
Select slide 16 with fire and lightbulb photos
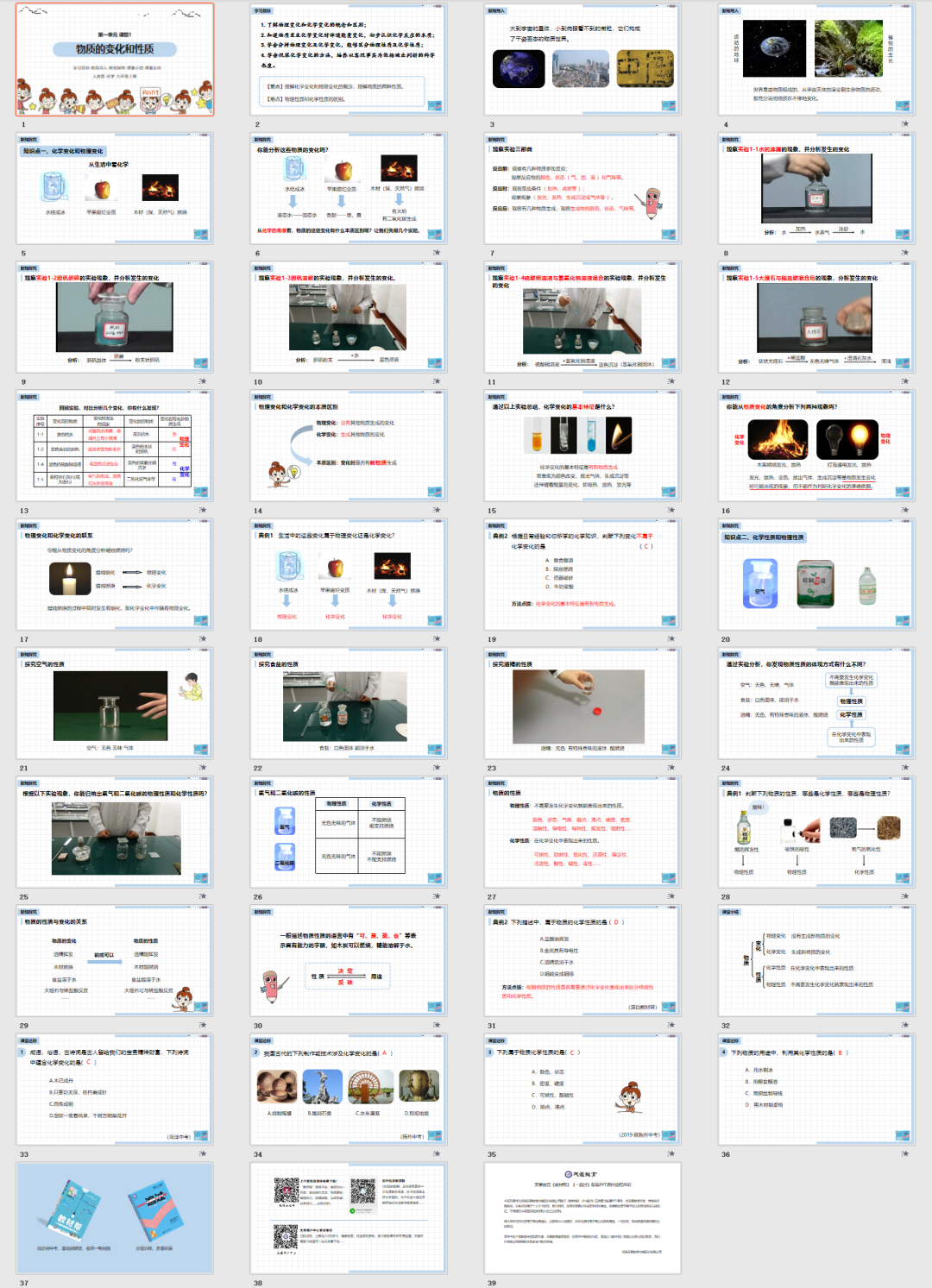click(x=816, y=445)
